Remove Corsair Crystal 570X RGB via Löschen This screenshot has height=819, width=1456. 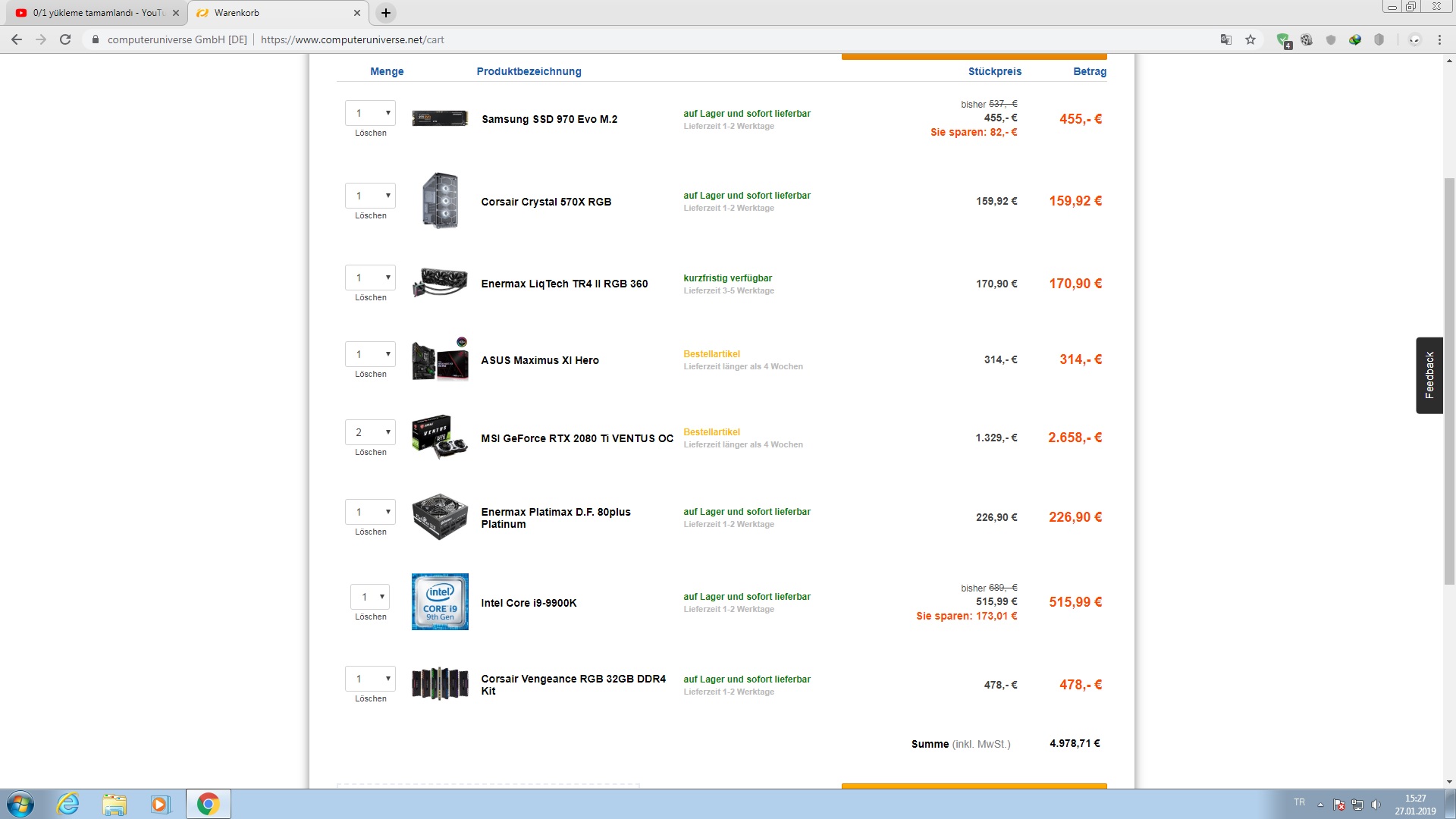click(x=371, y=216)
